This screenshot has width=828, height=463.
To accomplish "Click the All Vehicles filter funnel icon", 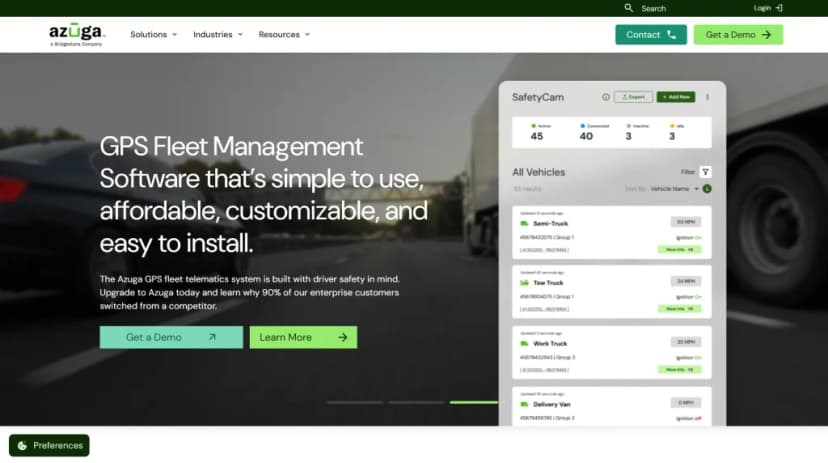I will [705, 172].
